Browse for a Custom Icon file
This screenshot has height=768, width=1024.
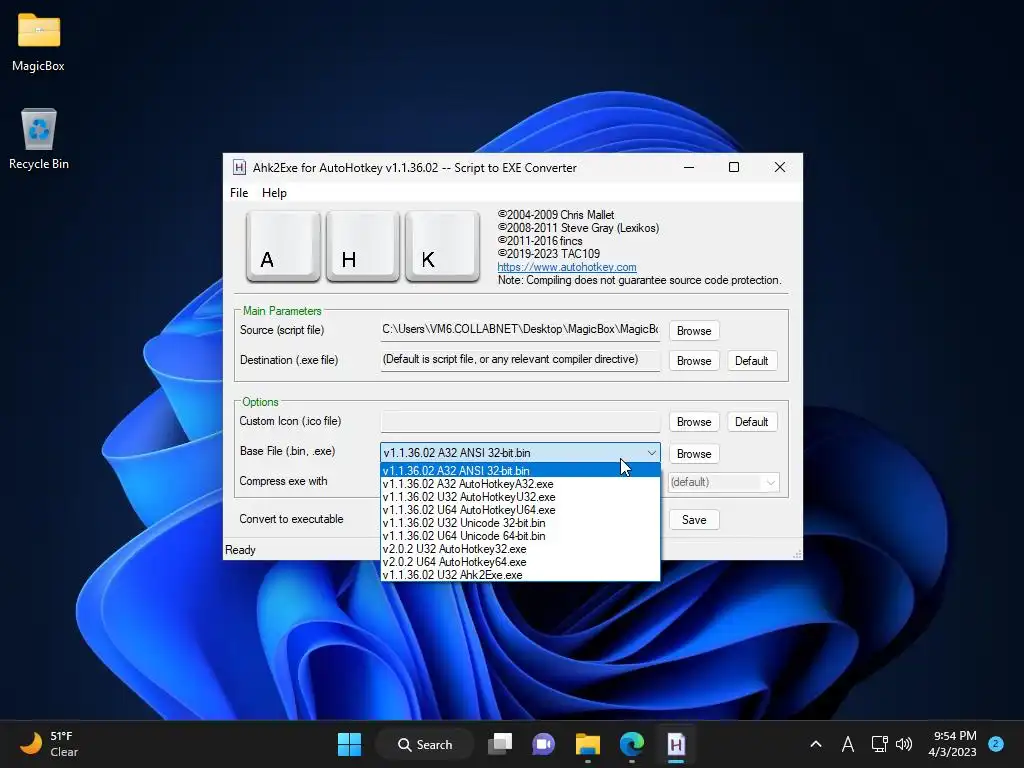[694, 422]
